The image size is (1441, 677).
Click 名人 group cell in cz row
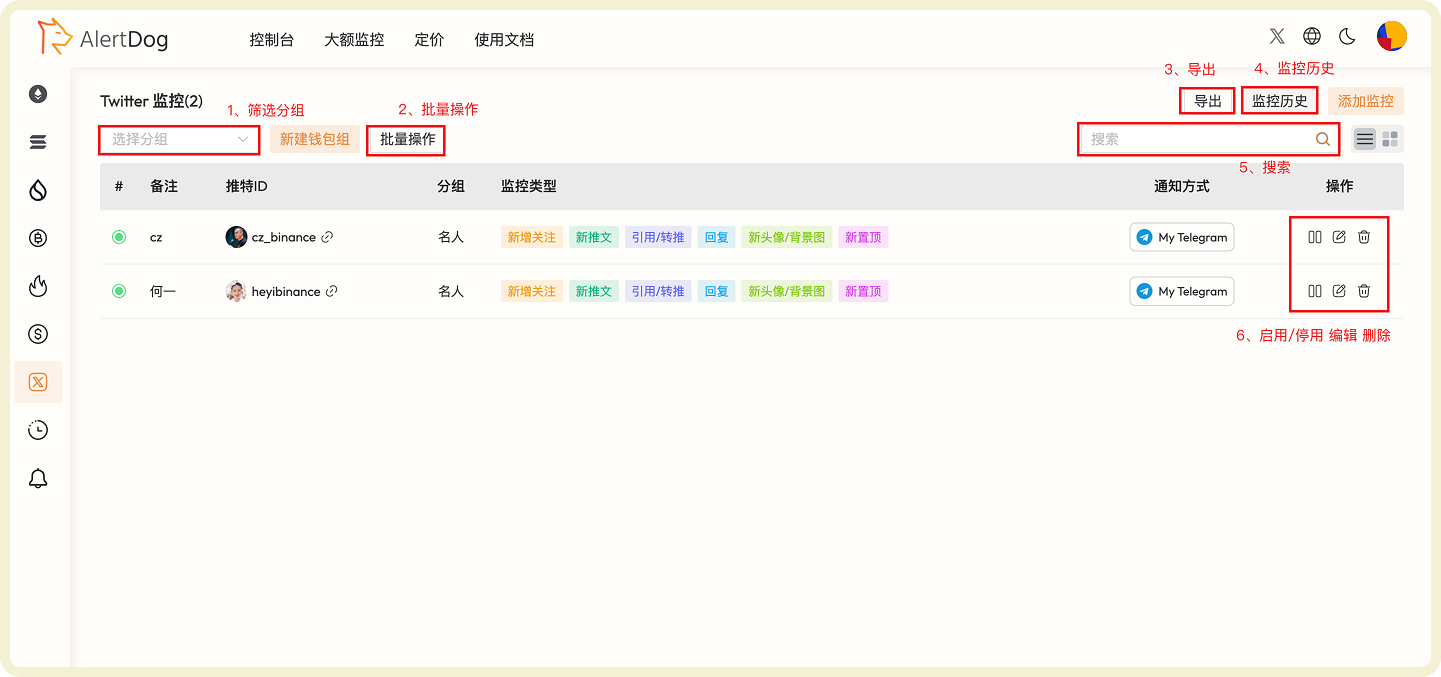tap(451, 237)
